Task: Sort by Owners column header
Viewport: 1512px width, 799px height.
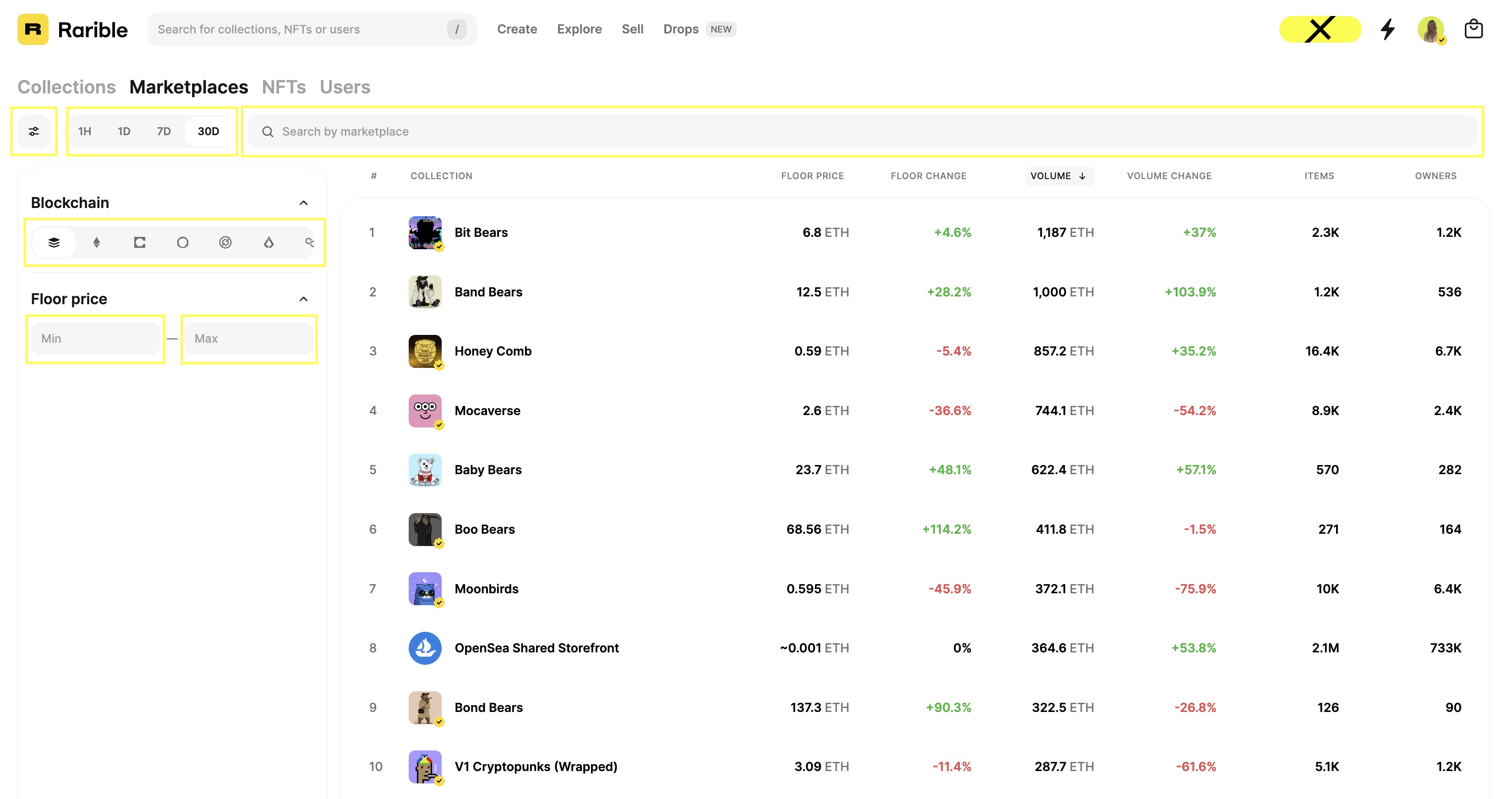Action: 1435,175
